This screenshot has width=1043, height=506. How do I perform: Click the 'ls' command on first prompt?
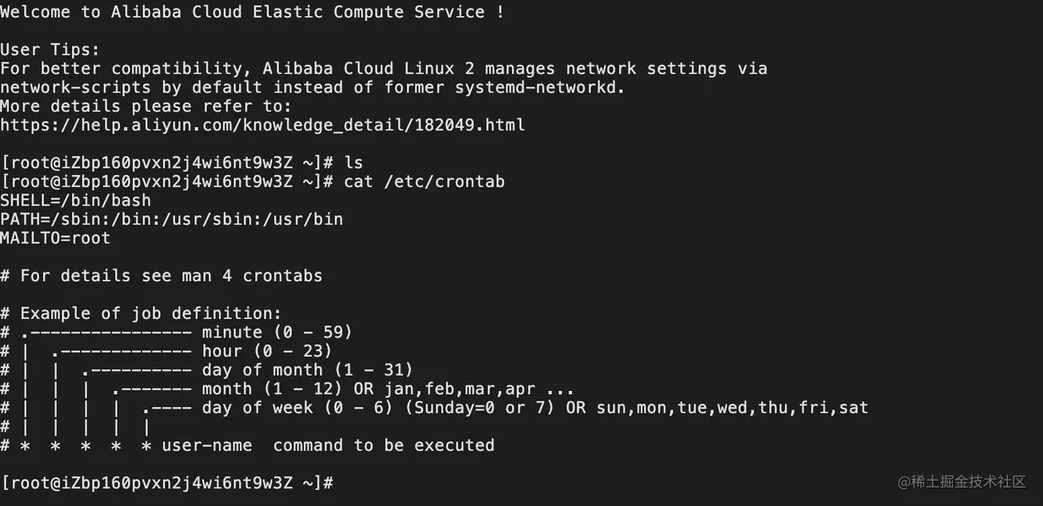click(353, 163)
